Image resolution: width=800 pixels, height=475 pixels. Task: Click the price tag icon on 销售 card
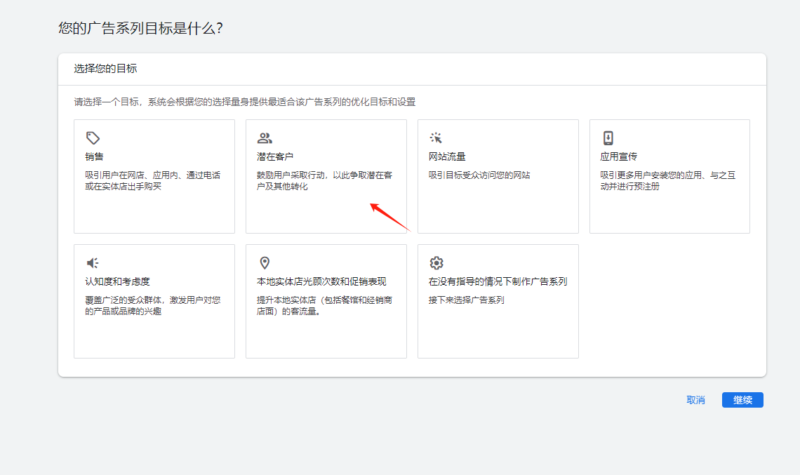pyautogui.click(x=92, y=138)
